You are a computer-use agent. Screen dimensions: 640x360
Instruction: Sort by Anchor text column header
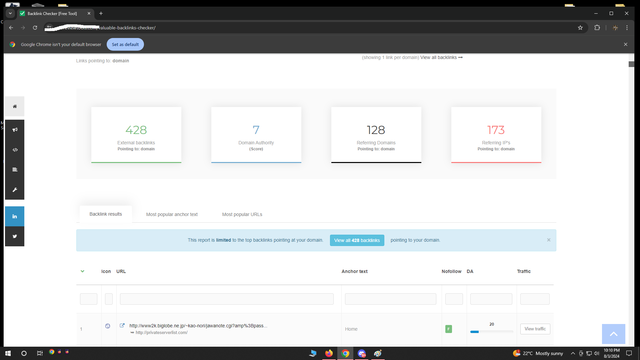tap(355, 271)
